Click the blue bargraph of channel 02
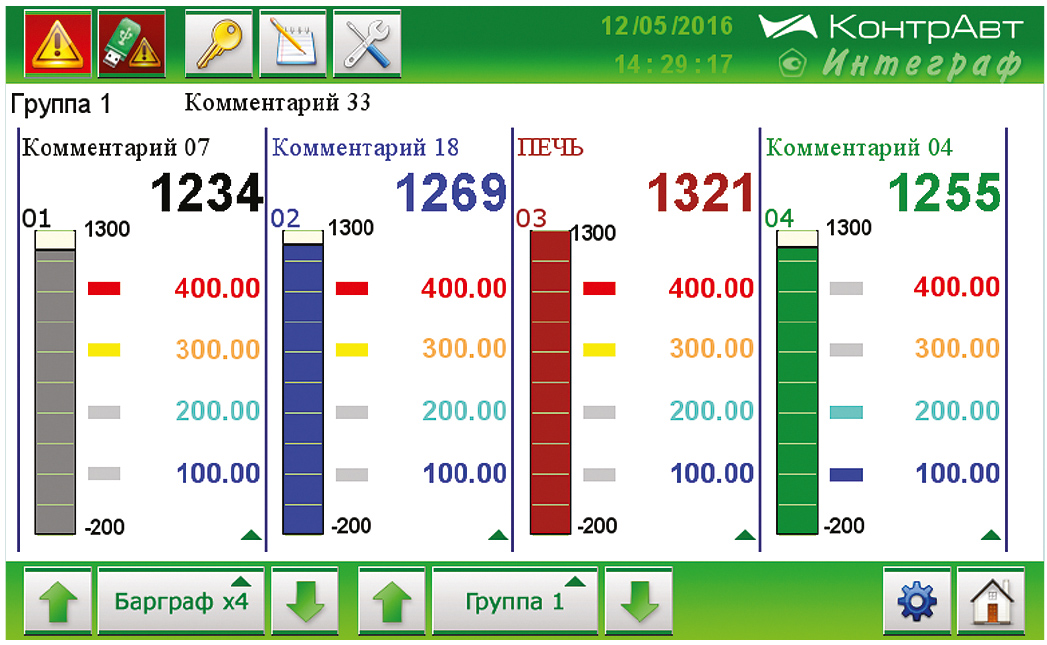The height and width of the screenshot is (645, 1047). tap(303, 385)
